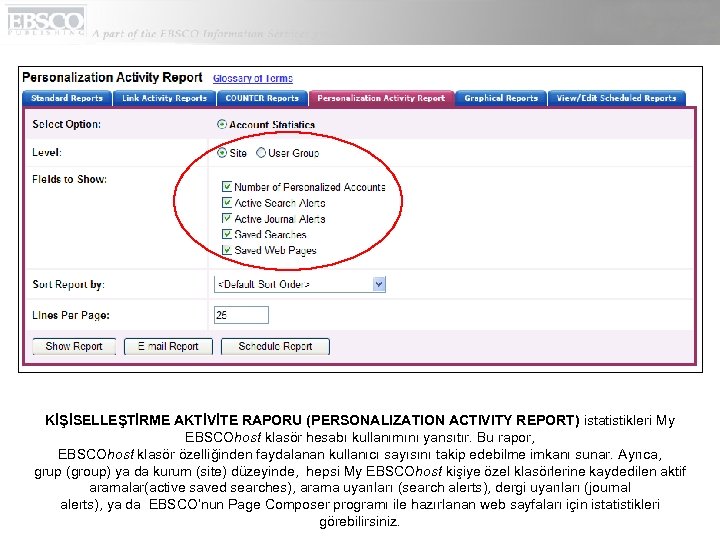Toggle the Saved Web Pages checkbox

pos(226,250)
